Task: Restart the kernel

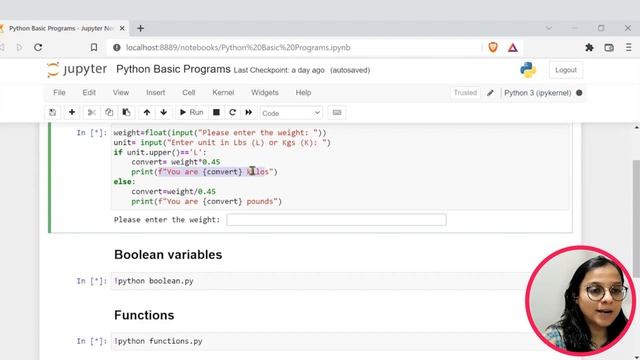Action: click(x=232, y=112)
